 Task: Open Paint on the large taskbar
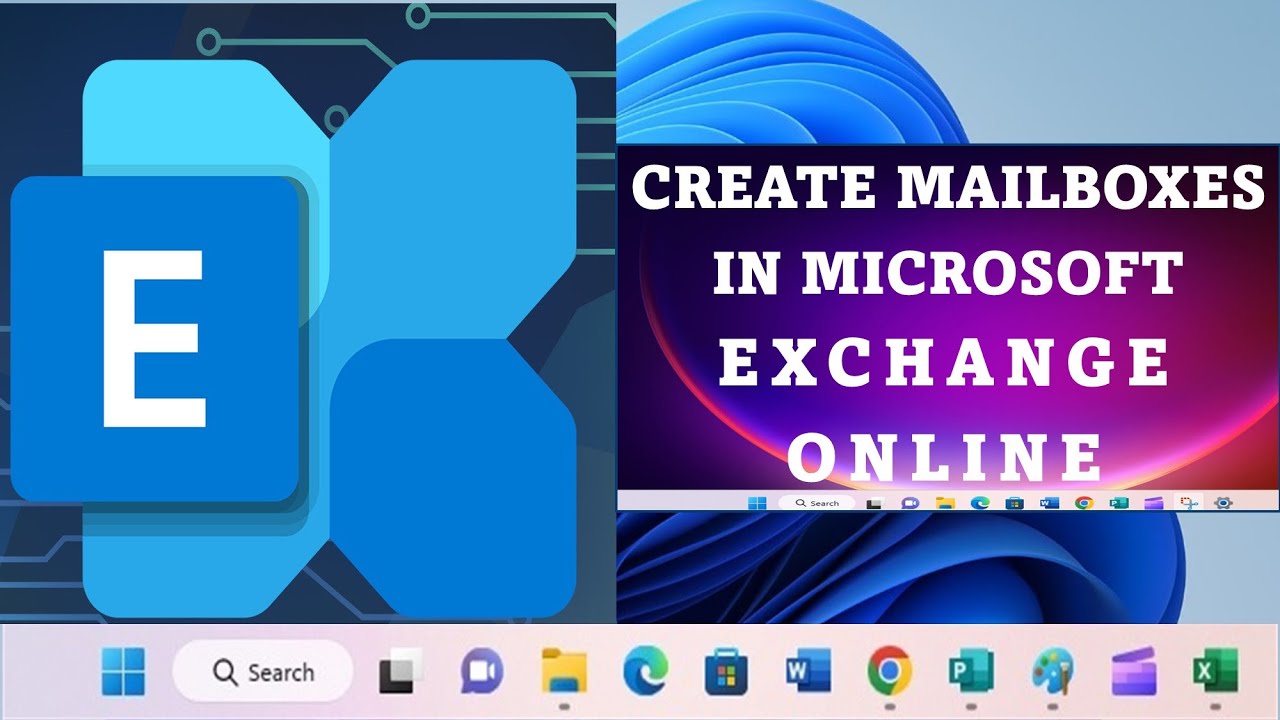1052,671
